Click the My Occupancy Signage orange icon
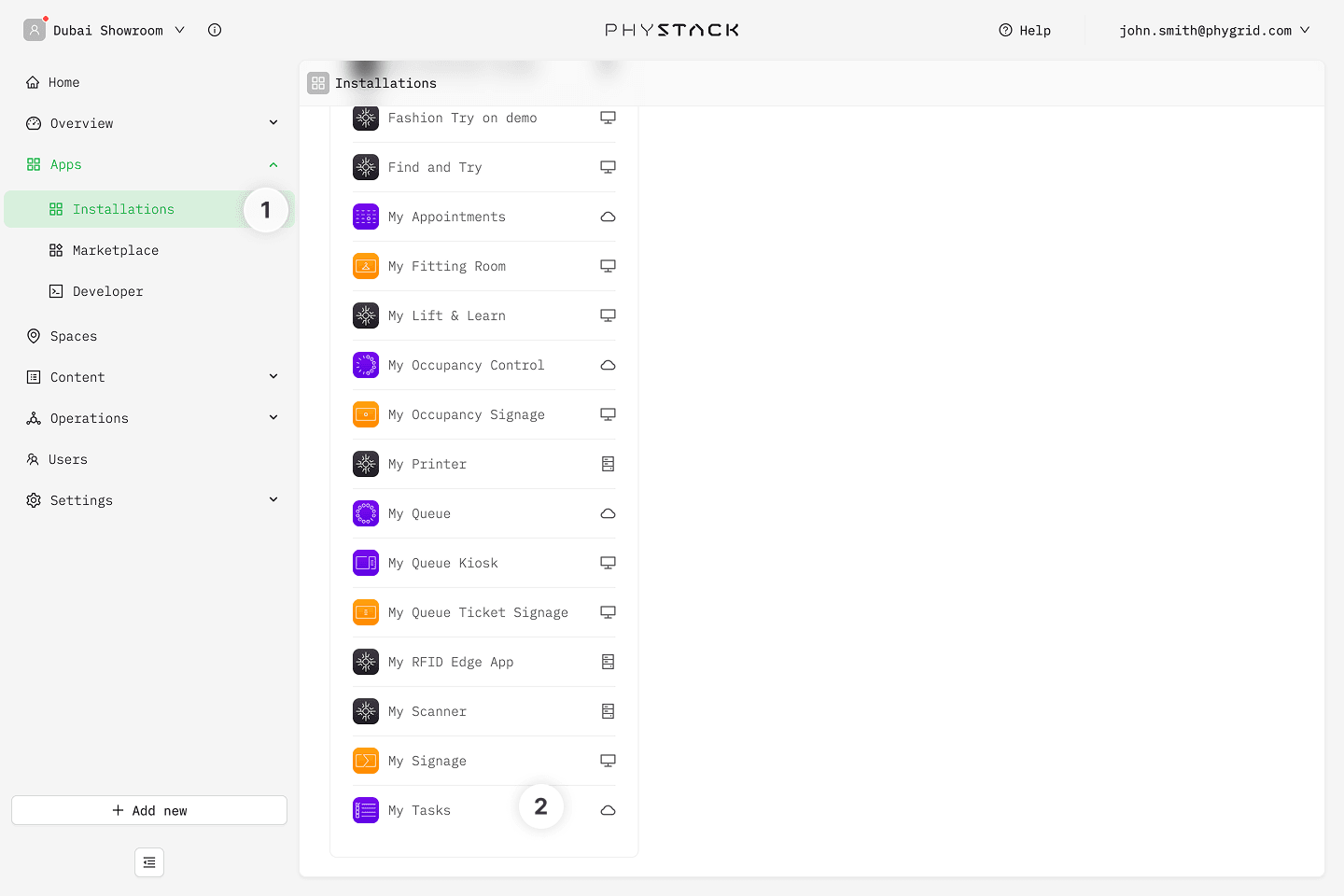 (366, 414)
